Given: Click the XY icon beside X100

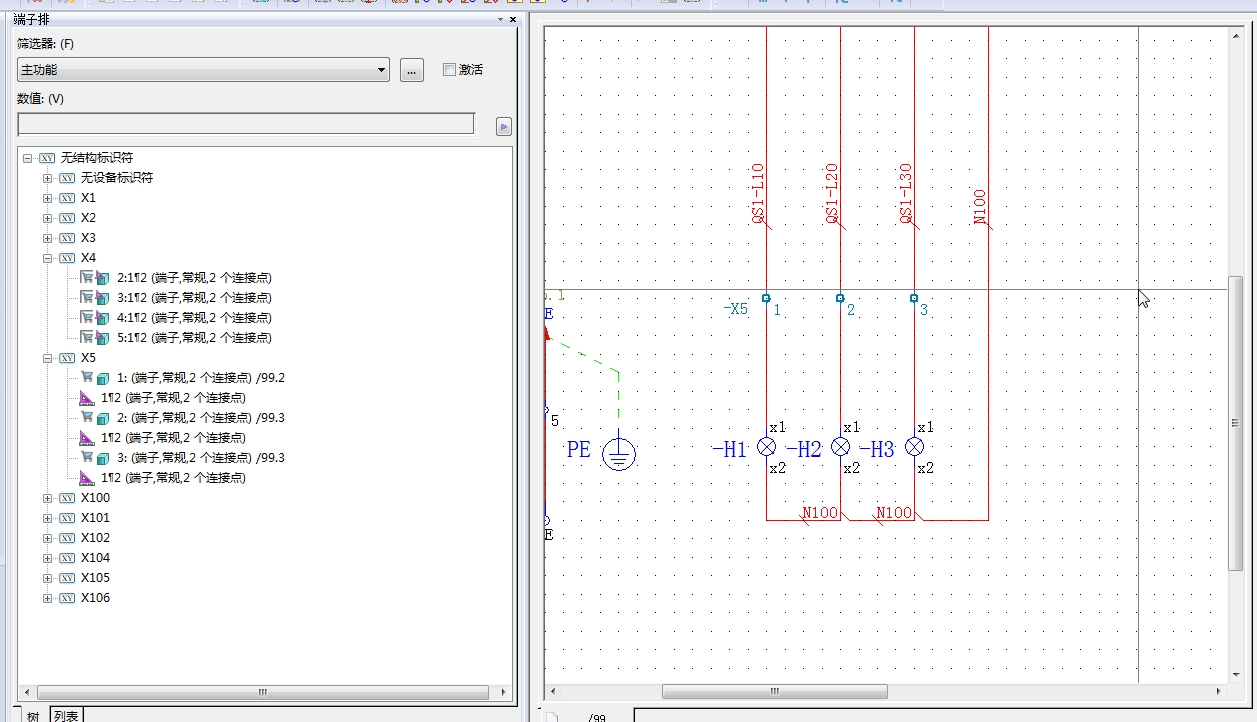Looking at the screenshot, I should pyautogui.click(x=67, y=498).
